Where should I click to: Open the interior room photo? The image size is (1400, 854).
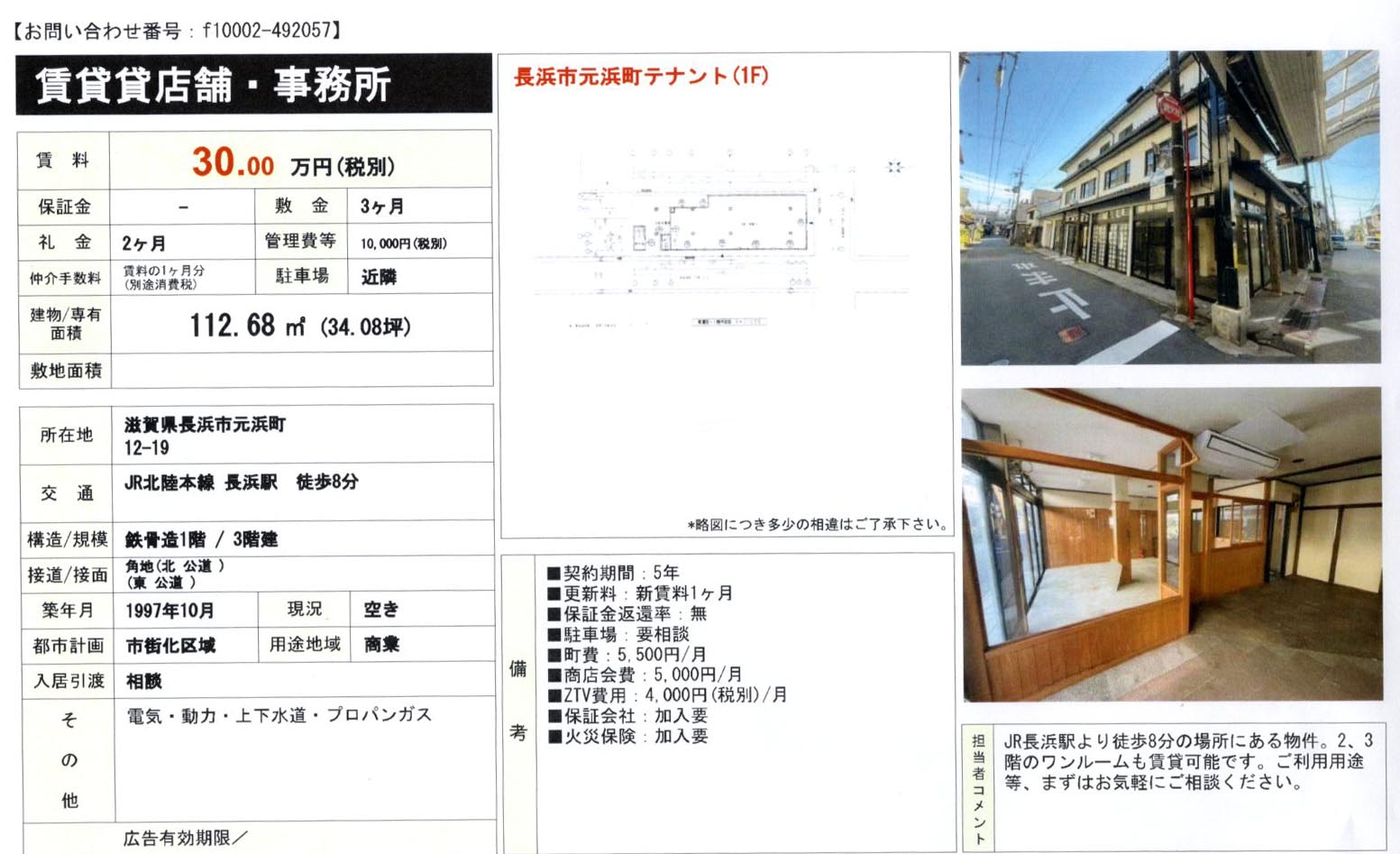coord(1171,545)
